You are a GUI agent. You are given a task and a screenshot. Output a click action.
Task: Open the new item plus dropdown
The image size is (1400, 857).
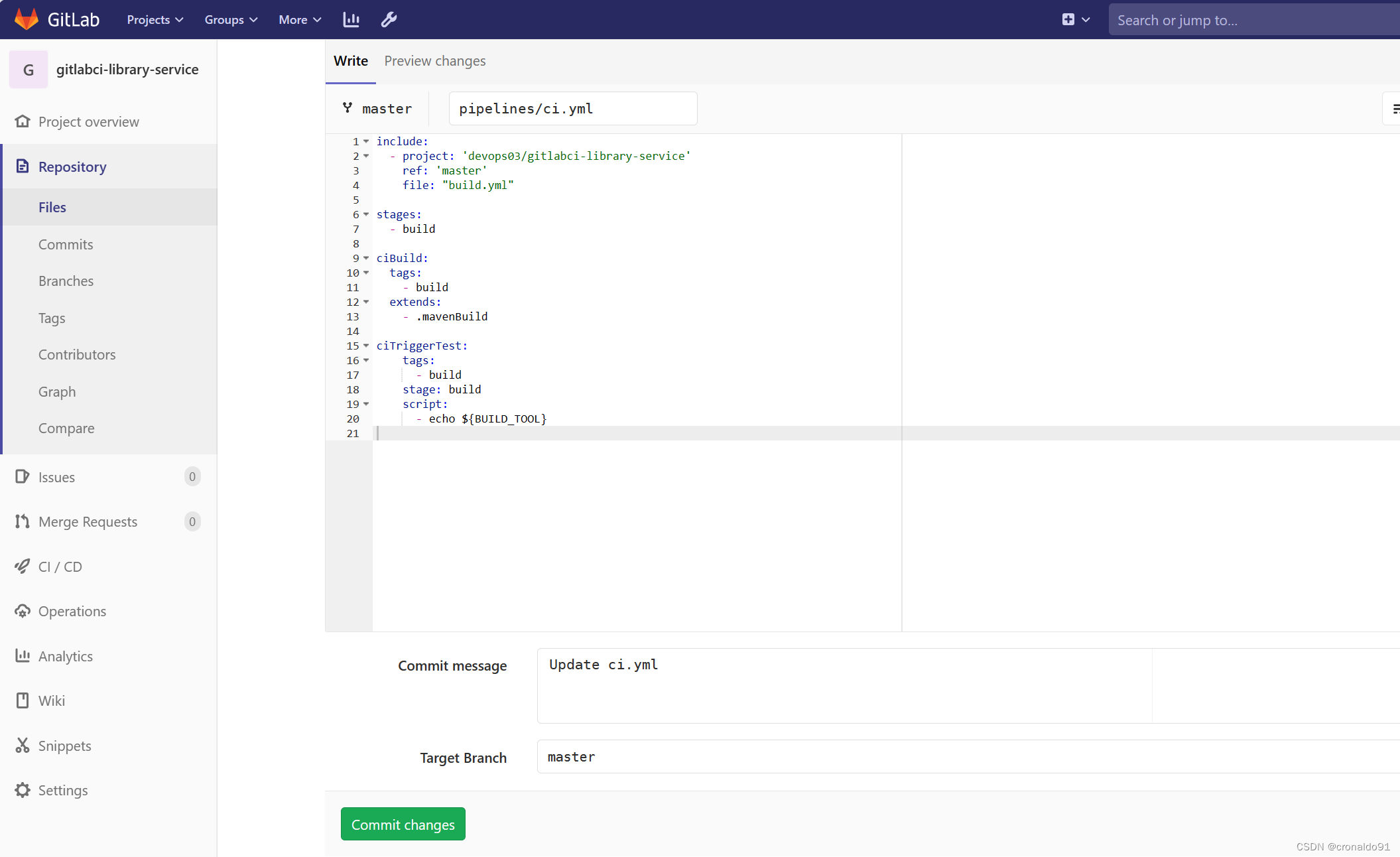[1075, 20]
